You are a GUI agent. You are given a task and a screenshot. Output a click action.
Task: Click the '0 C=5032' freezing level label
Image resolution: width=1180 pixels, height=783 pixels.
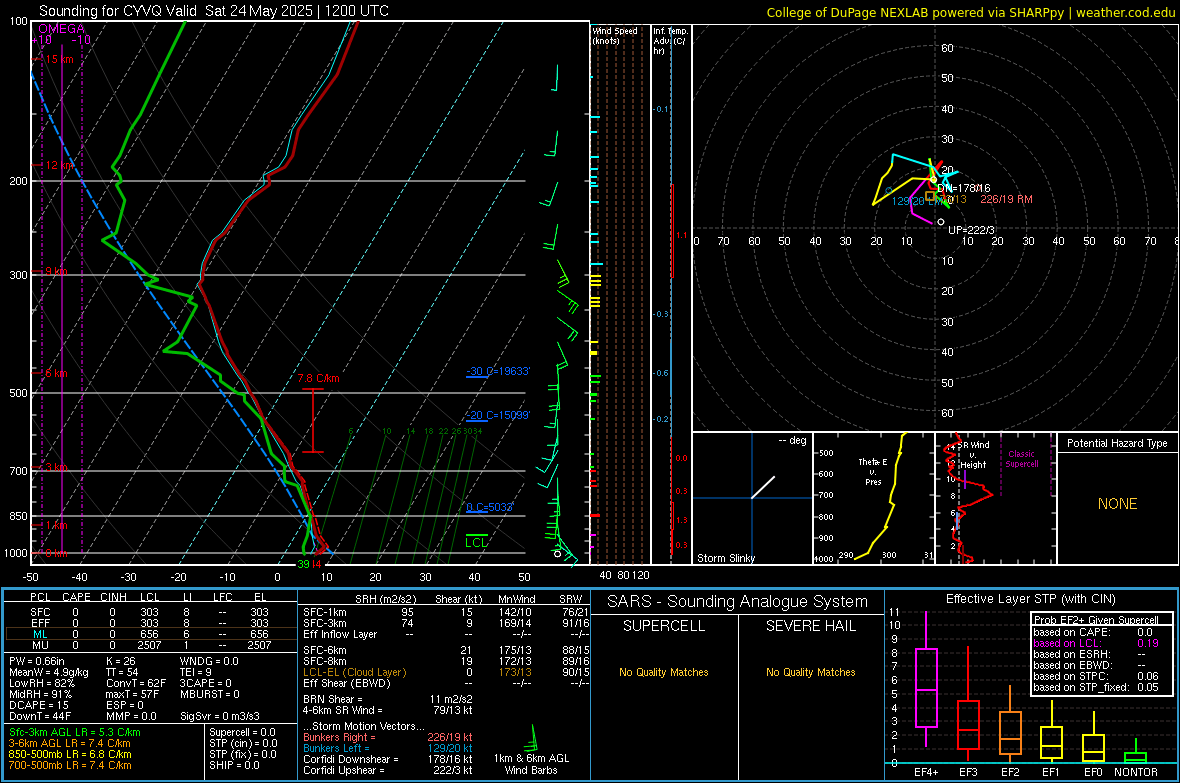pos(489,507)
